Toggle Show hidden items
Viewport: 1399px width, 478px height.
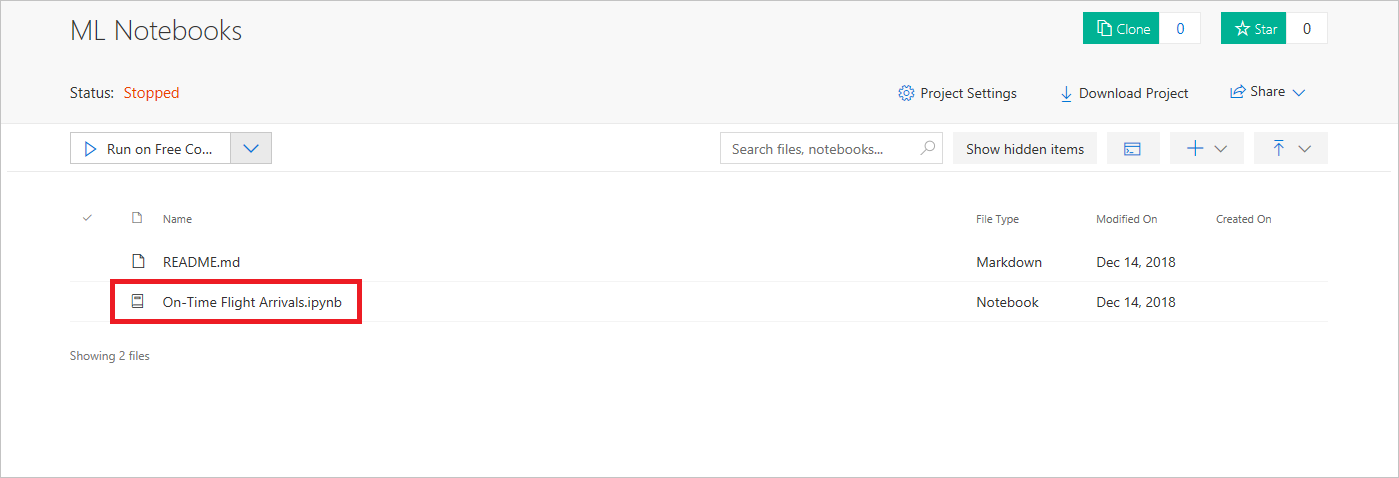tap(1024, 149)
